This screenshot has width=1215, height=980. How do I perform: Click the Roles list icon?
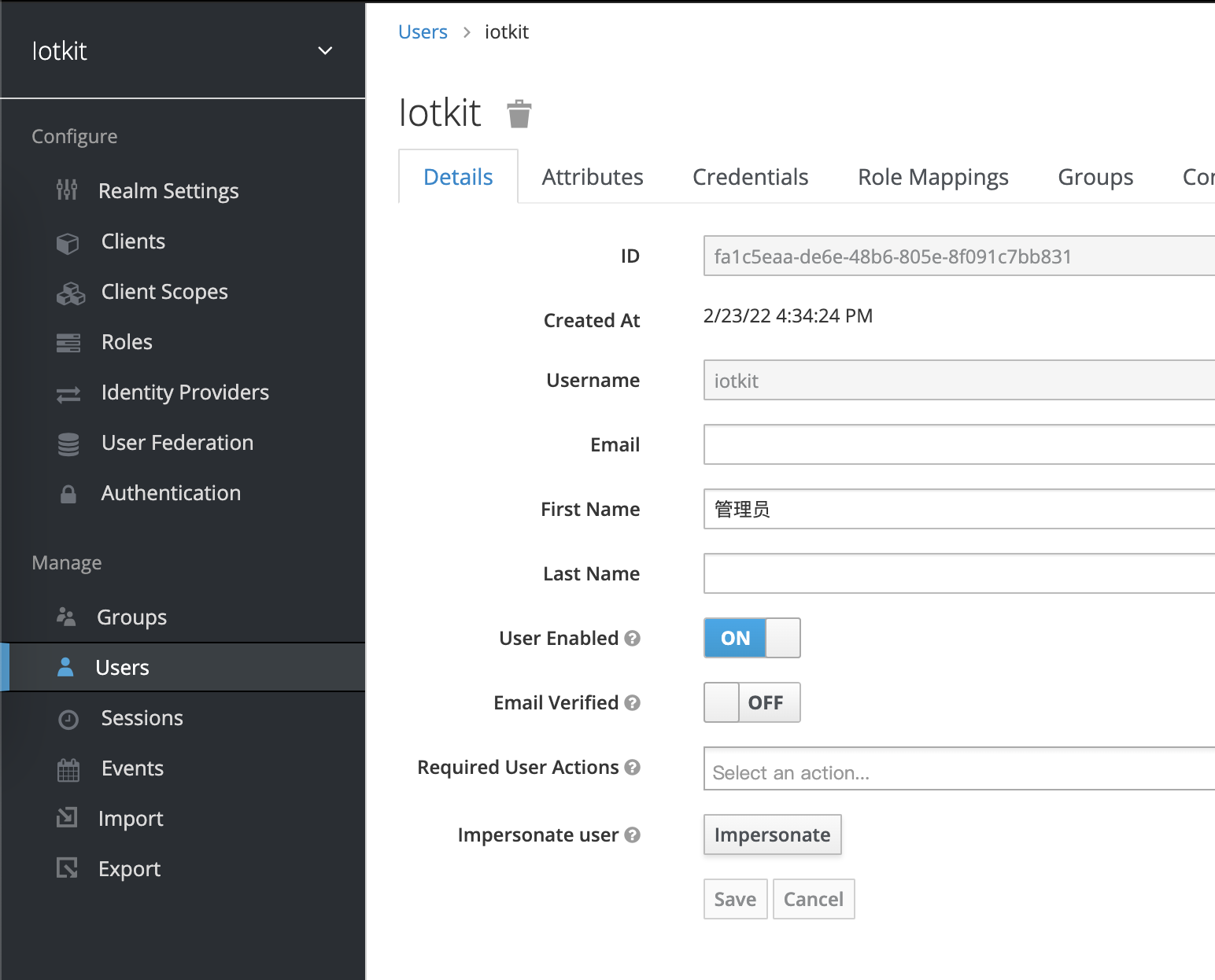click(68, 343)
